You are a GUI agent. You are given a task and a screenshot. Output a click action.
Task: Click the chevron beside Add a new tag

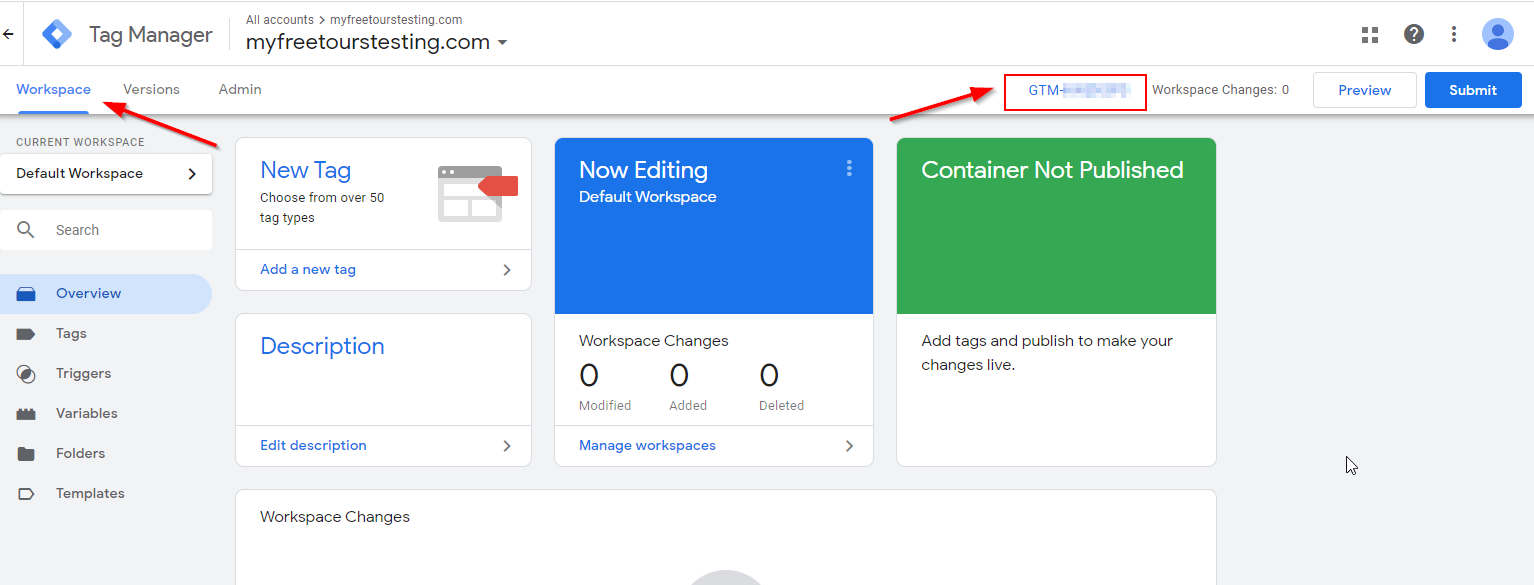pos(507,270)
